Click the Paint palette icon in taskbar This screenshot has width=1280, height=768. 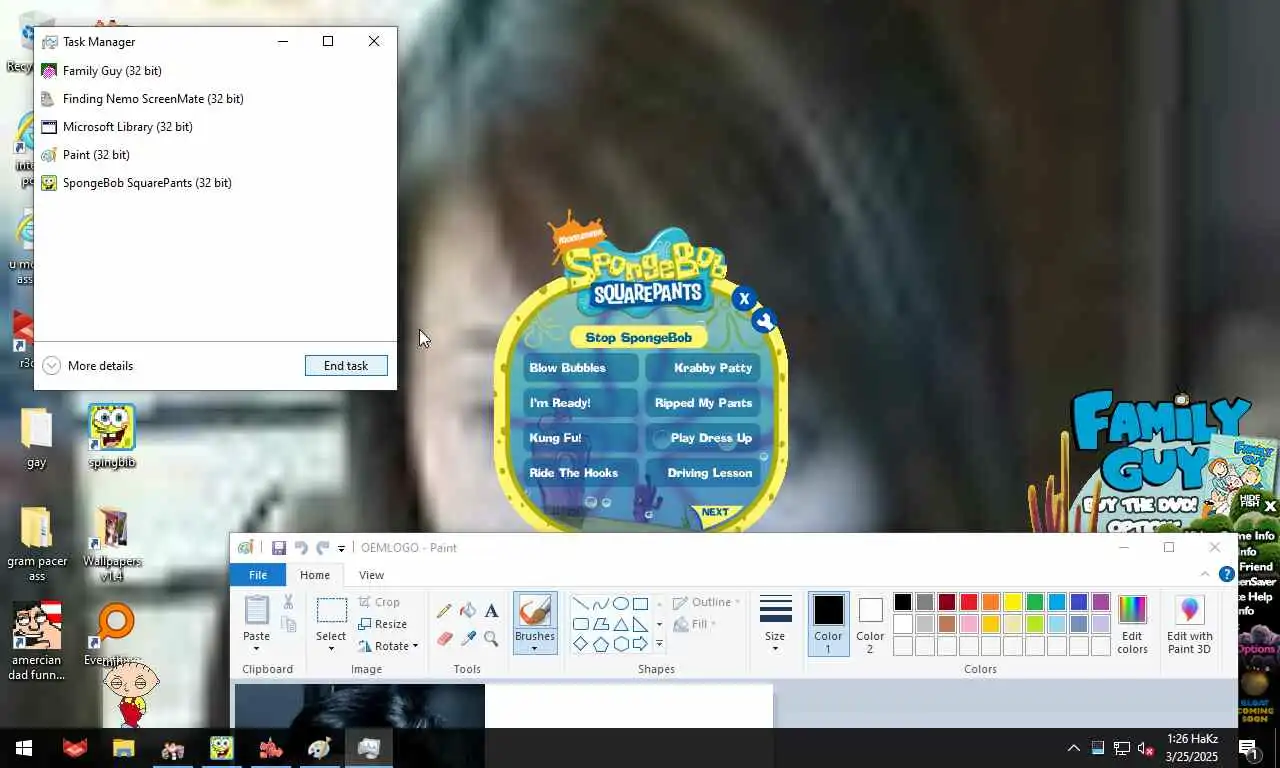coord(319,748)
